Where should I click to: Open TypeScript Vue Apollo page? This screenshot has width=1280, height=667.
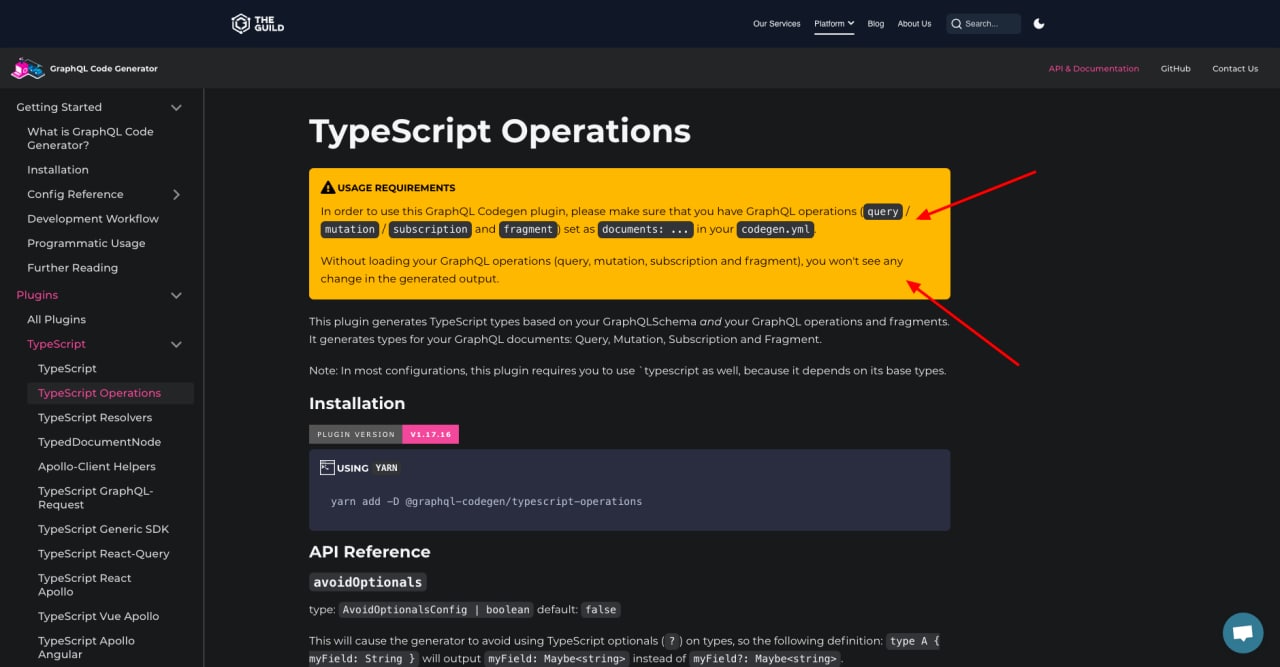tap(98, 616)
